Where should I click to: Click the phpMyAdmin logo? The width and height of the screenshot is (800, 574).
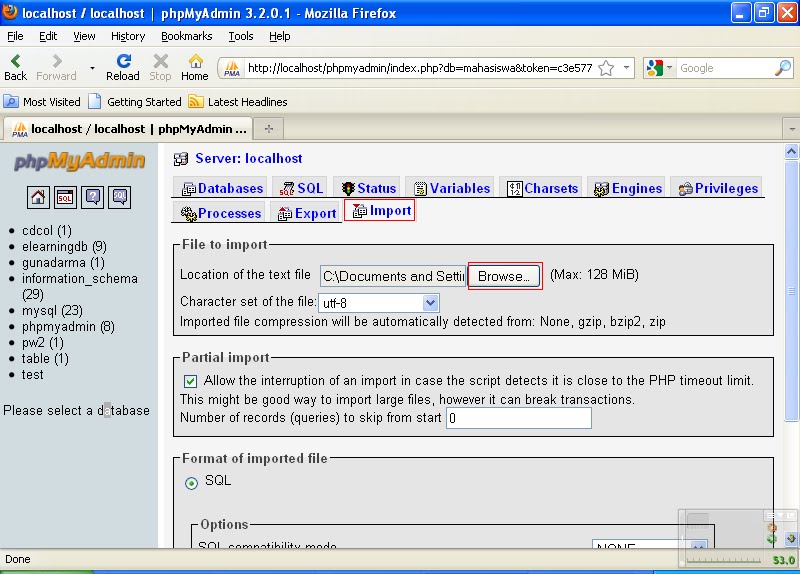[79, 161]
